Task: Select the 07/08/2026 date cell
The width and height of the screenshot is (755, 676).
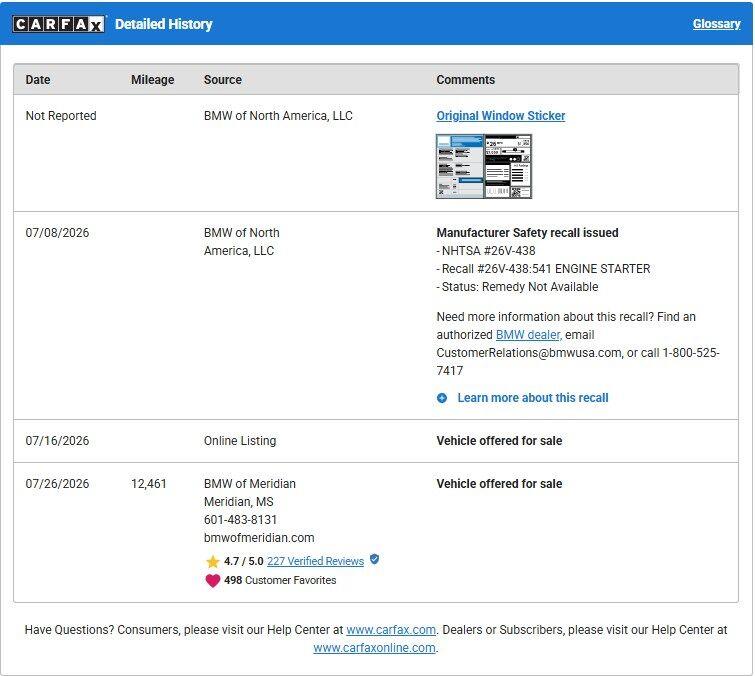Action: pos(57,233)
